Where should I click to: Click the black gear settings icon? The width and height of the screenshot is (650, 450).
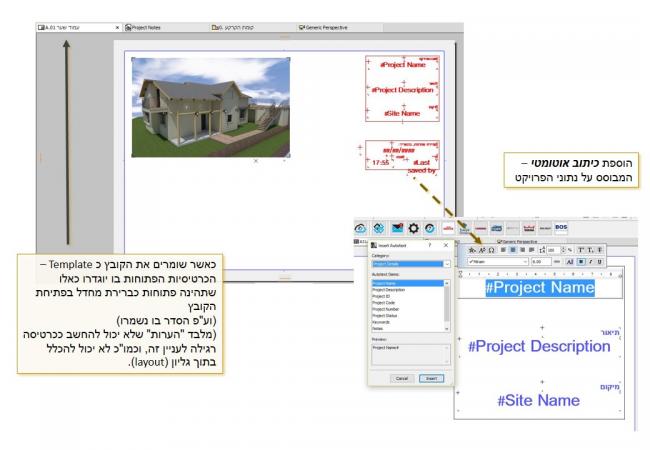pos(414,229)
